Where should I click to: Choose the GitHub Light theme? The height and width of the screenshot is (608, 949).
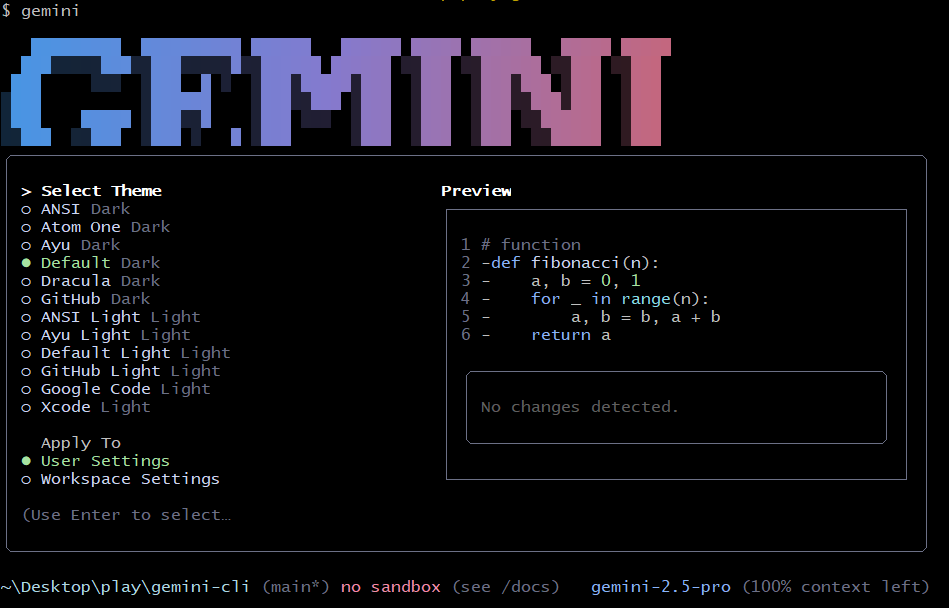point(121,371)
